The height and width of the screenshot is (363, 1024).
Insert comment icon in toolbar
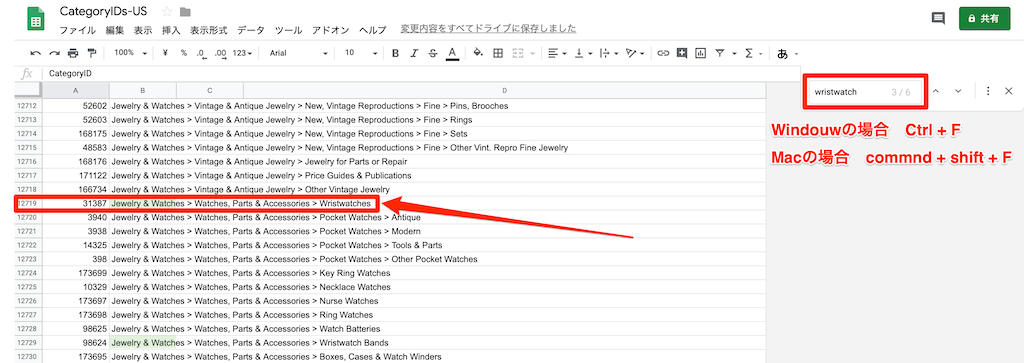pyautogui.click(x=682, y=54)
